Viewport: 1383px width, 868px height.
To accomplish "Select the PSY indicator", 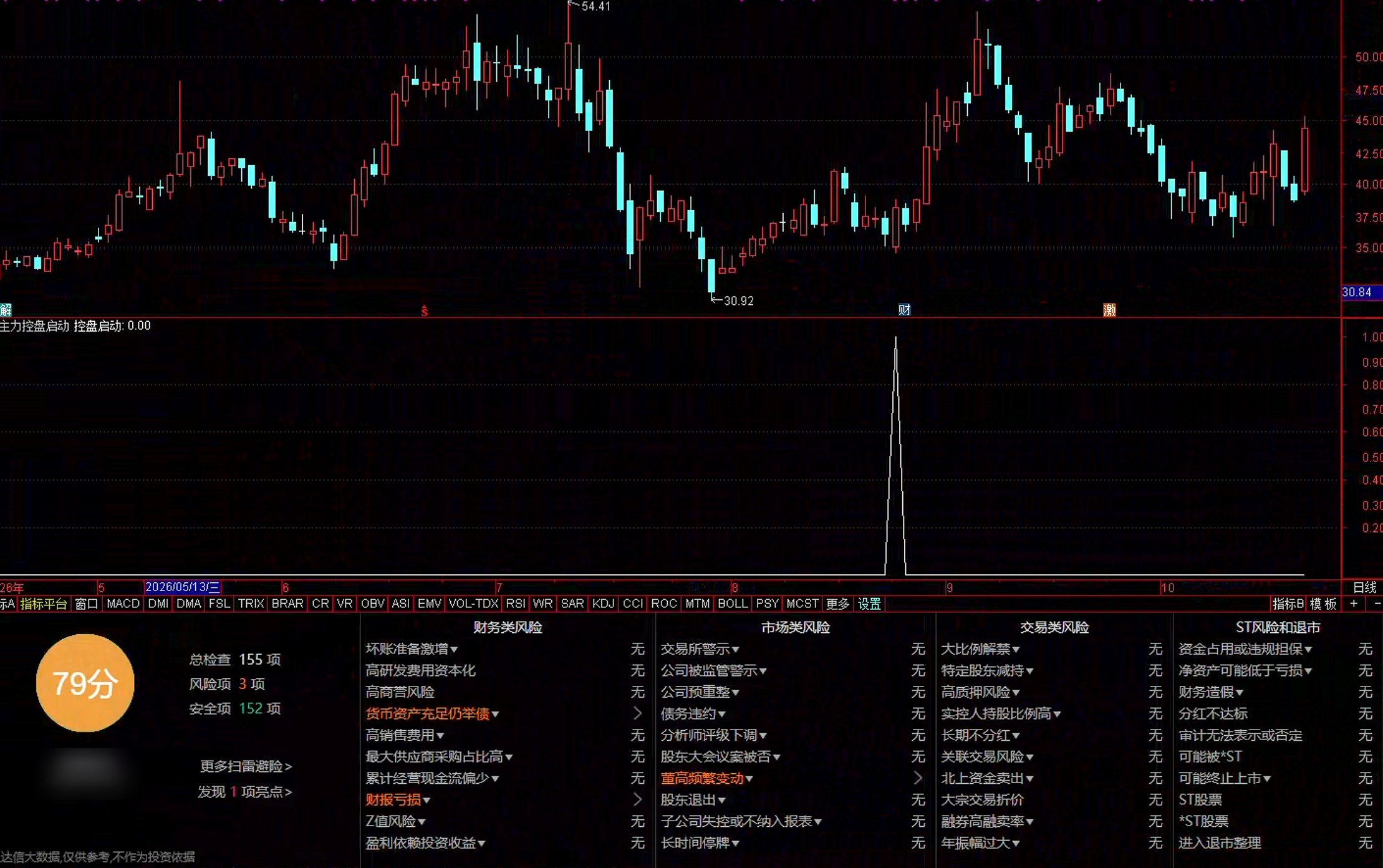I will tap(767, 604).
